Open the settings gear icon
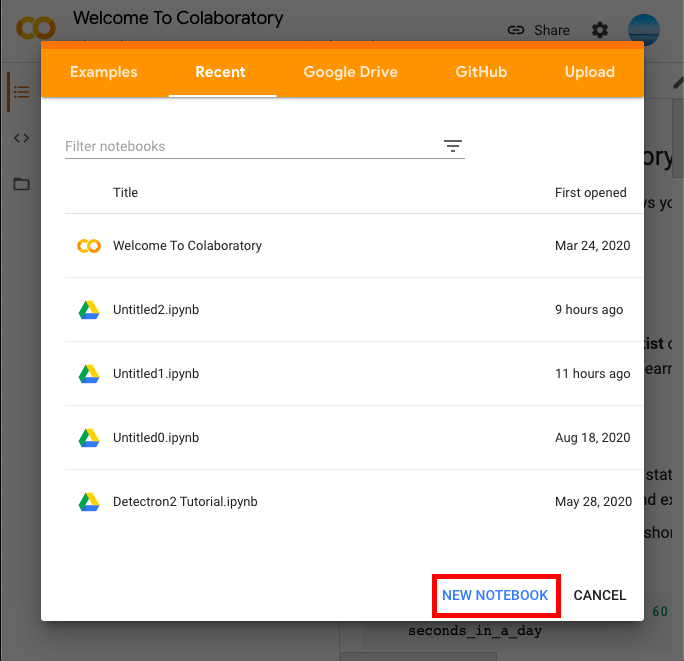This screenshot has height=661, width=684. pos(600,30)
